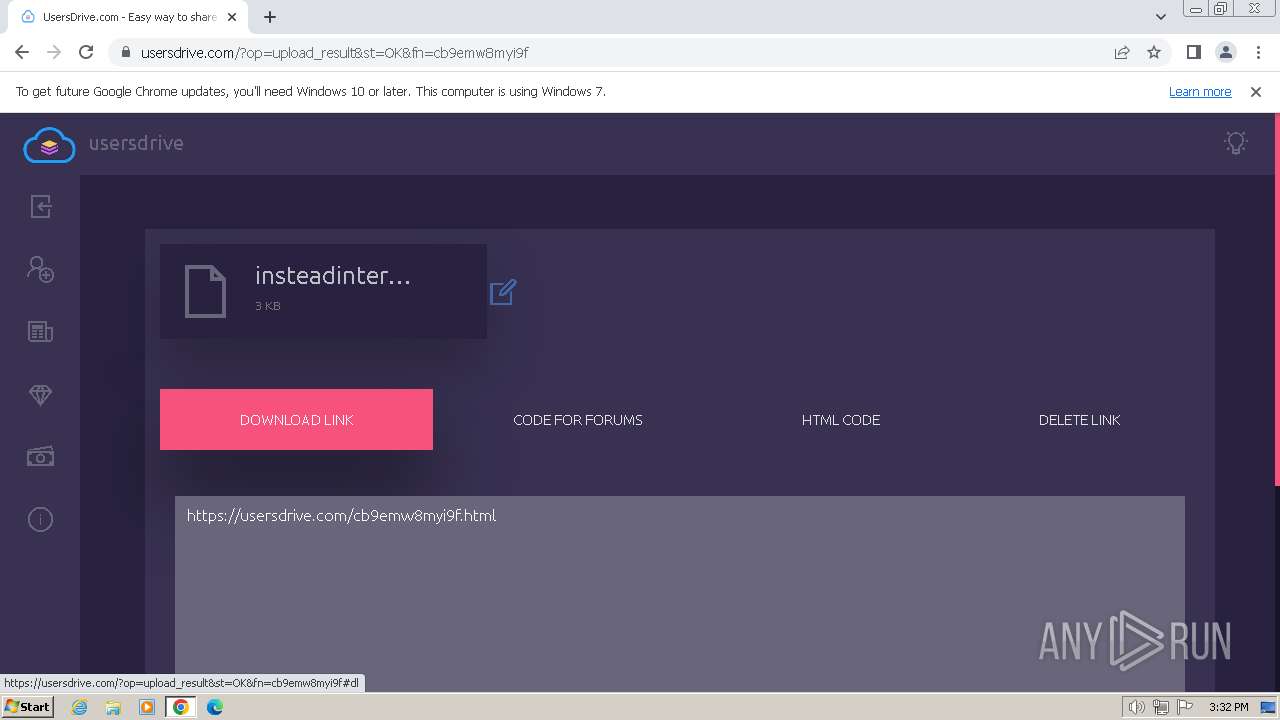Bookmark this page with star icon
Image resolution: width=1280 pixels, height=720 pixels.
click(x=1154, y=53)
